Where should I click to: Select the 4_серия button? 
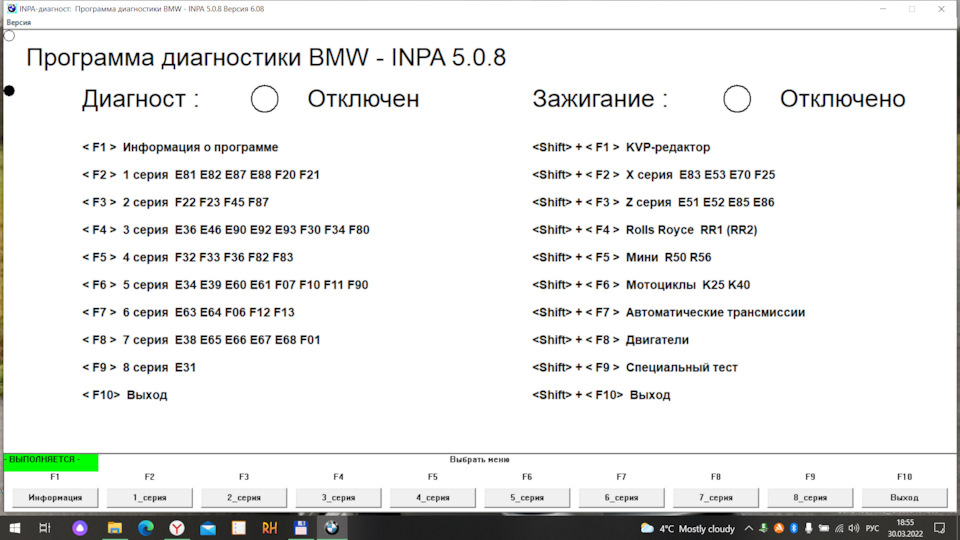433,498
